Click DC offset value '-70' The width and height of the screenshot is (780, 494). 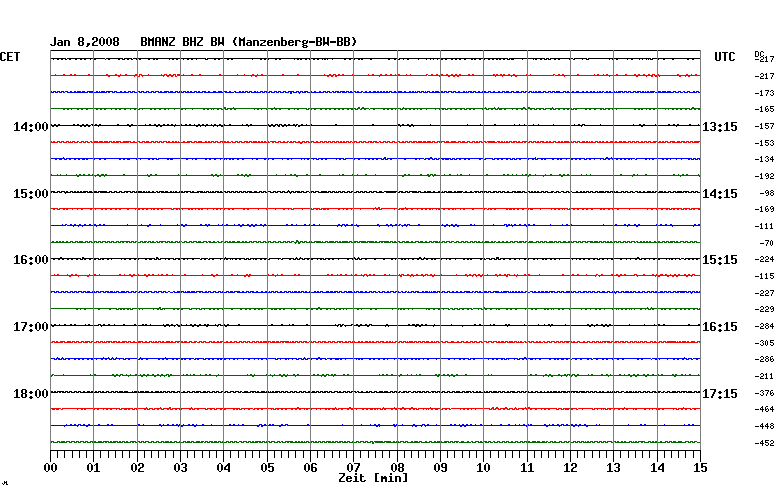[767, 243]
